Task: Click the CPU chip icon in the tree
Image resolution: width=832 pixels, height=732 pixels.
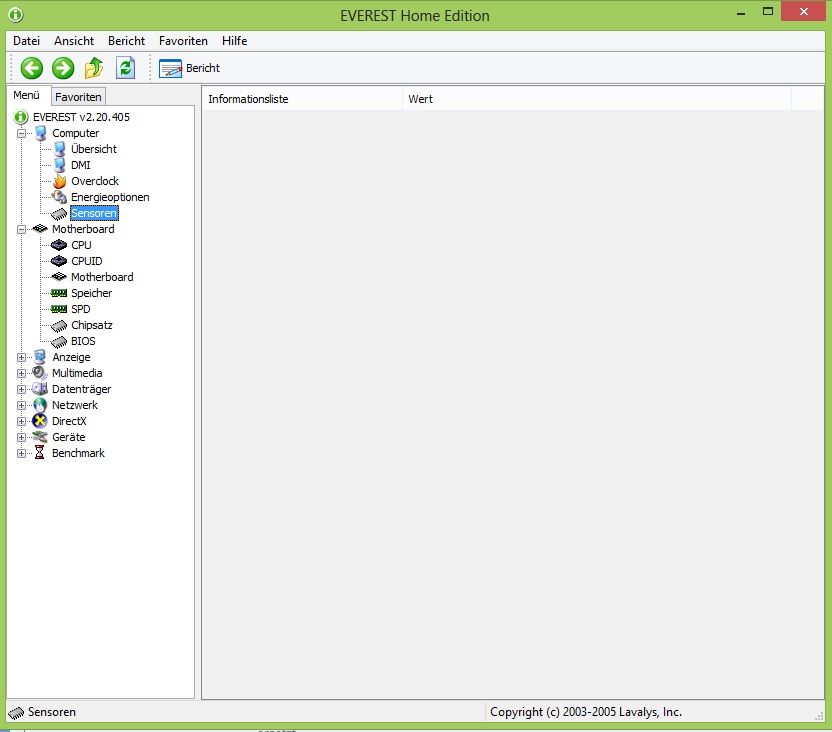Action: click(59, 245)
